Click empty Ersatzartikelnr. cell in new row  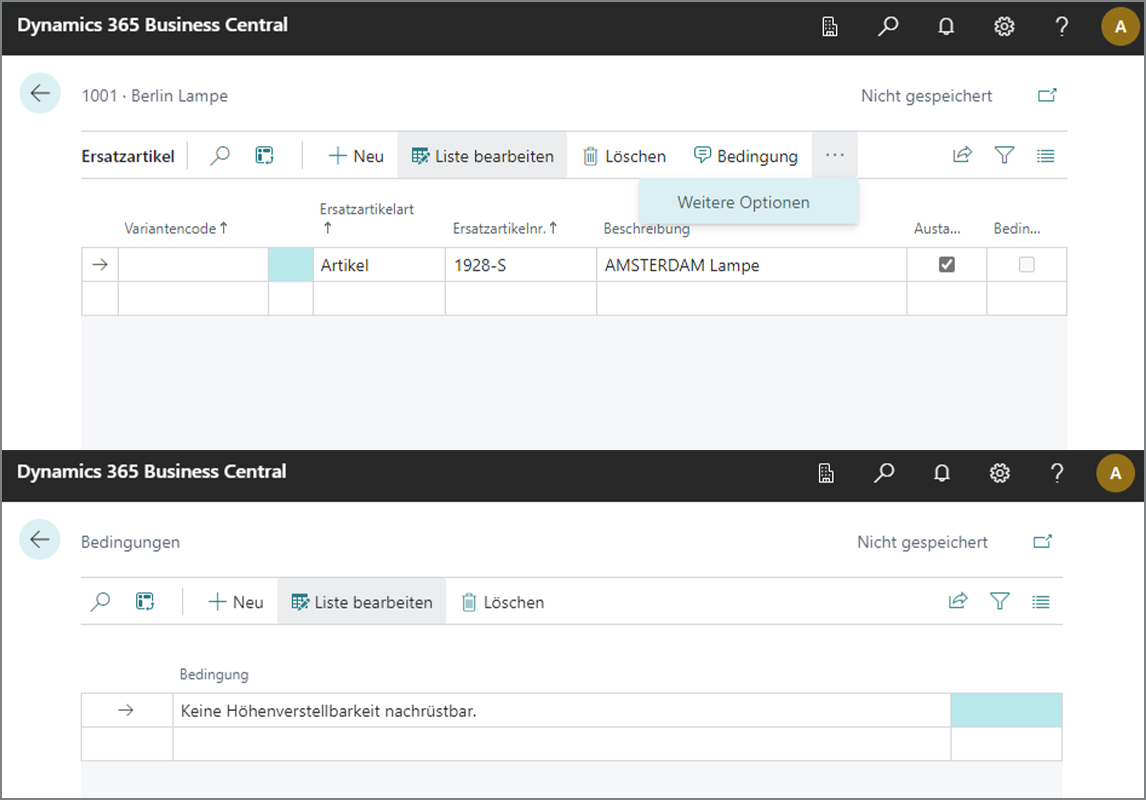(x=520, y=298)
